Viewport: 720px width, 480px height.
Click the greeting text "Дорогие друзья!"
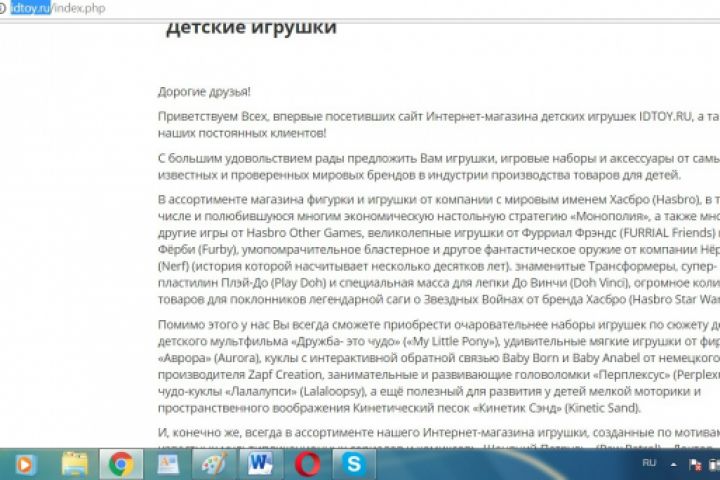[204, 92]
